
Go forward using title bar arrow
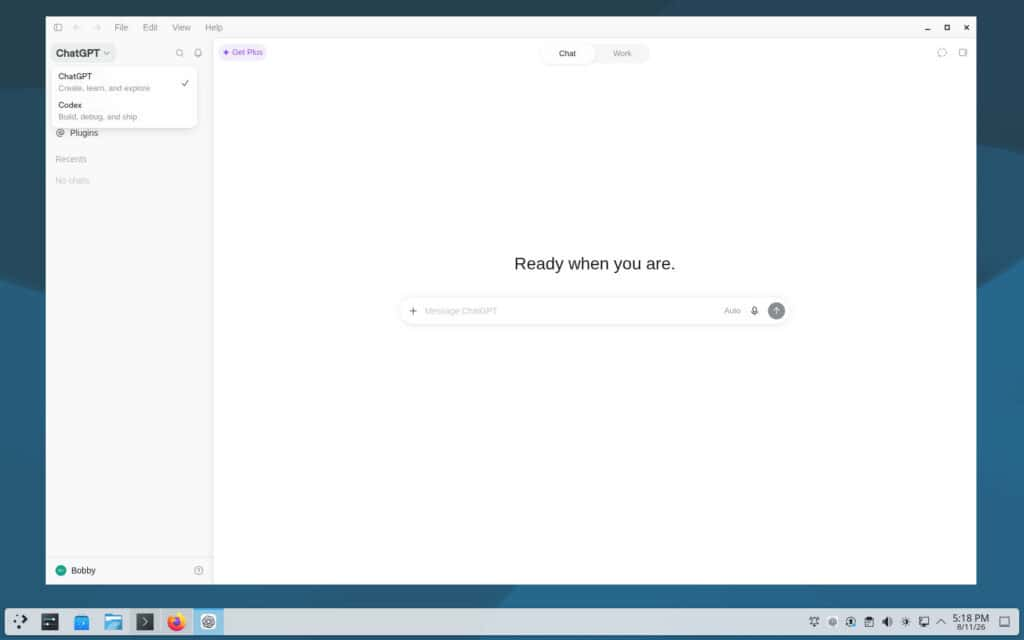[97, 27]
